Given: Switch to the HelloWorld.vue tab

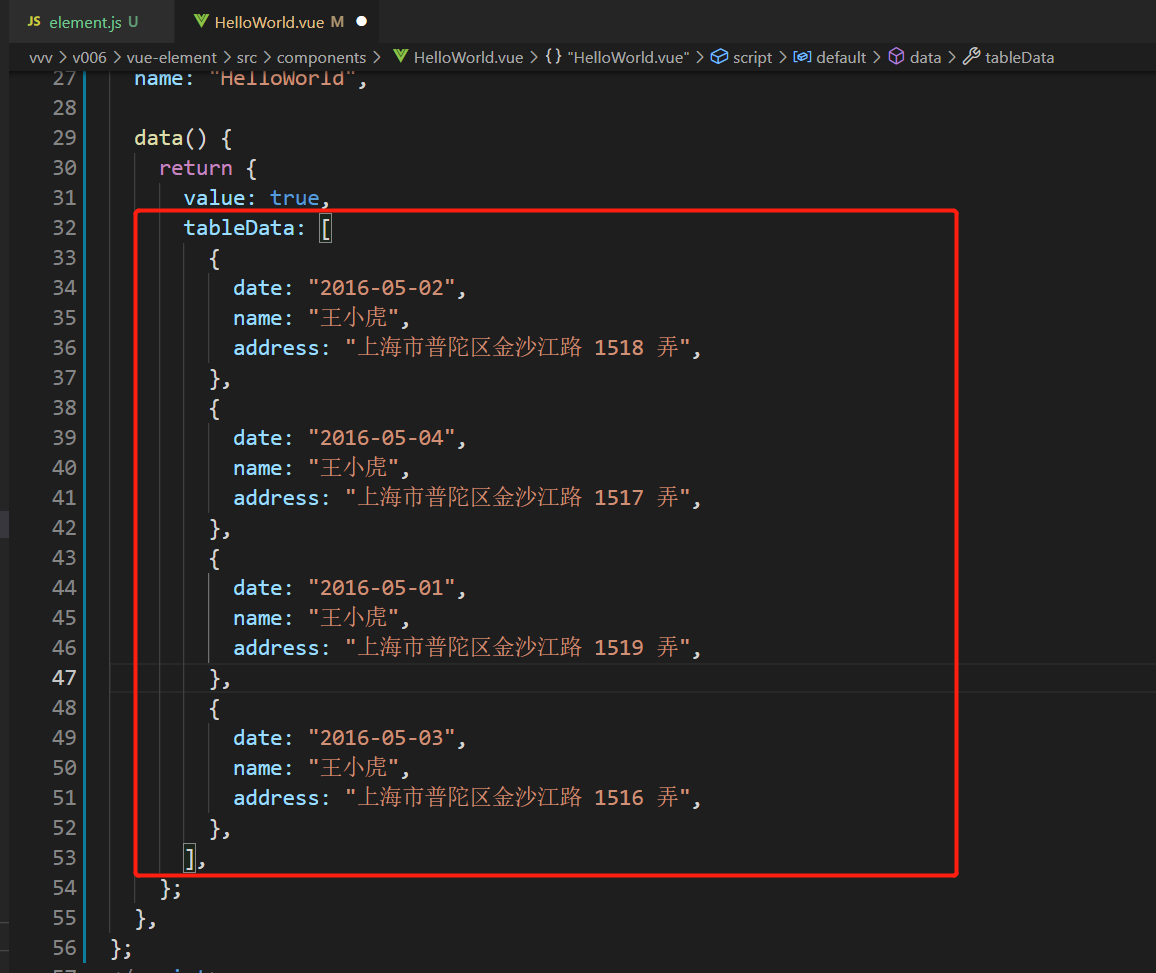Looking at the screenshot, I should [279, 21].
